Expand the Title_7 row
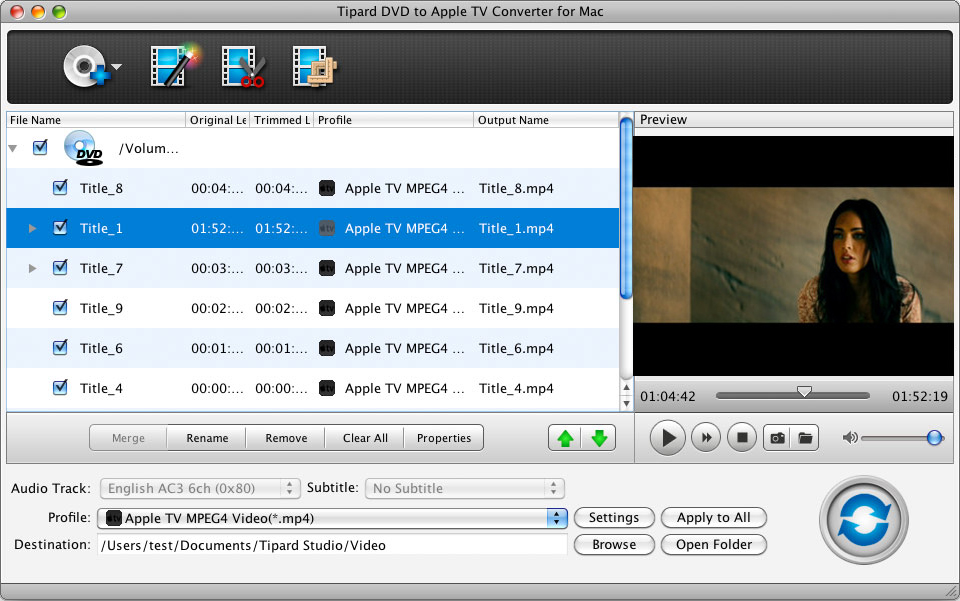Viewport: 960px width, 601px height. point(33,268)
